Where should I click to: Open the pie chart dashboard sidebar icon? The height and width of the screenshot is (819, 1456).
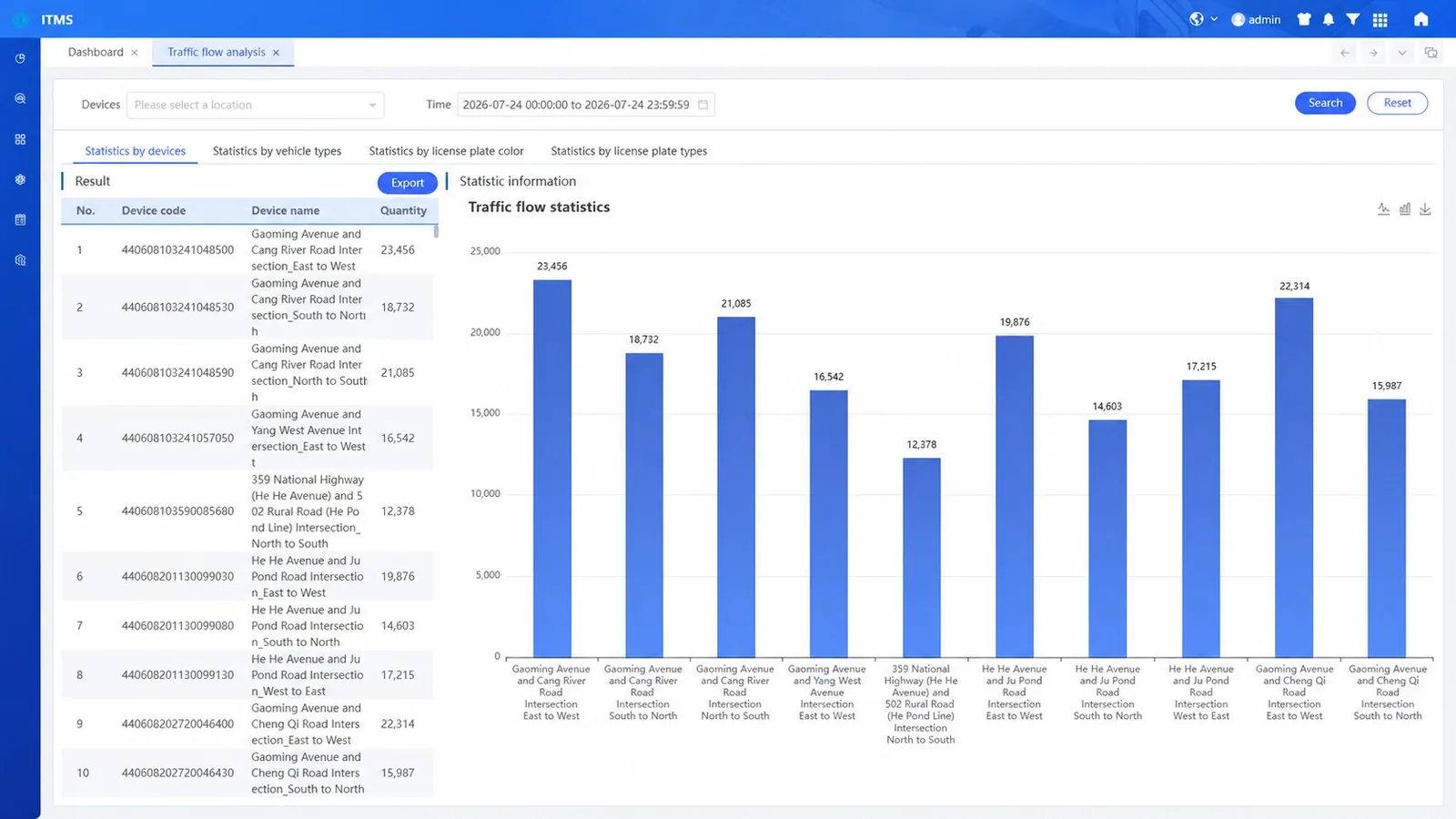pos(20,58)
